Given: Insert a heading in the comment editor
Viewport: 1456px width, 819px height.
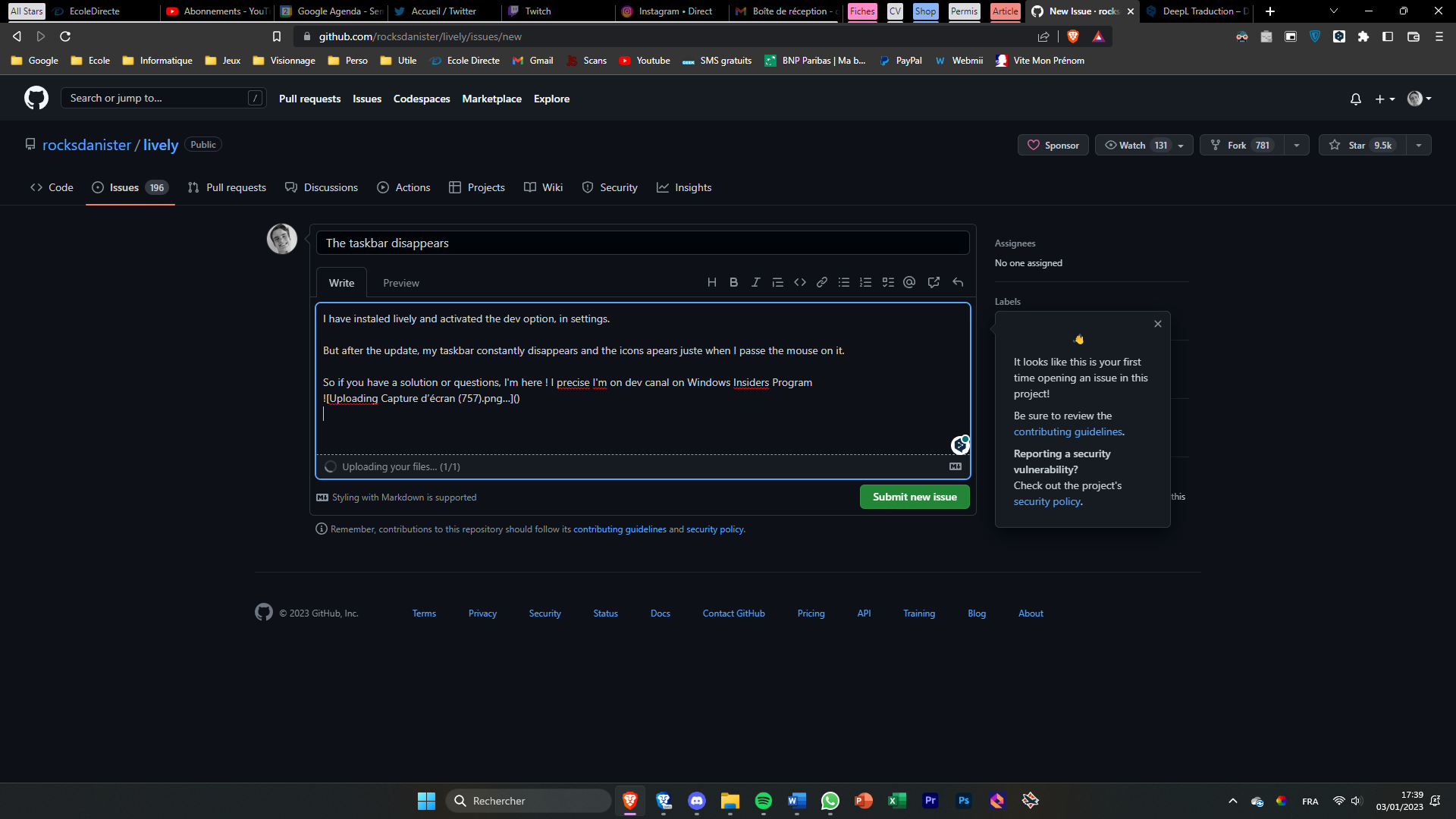Looking at the screenshot, I should 711,281.
